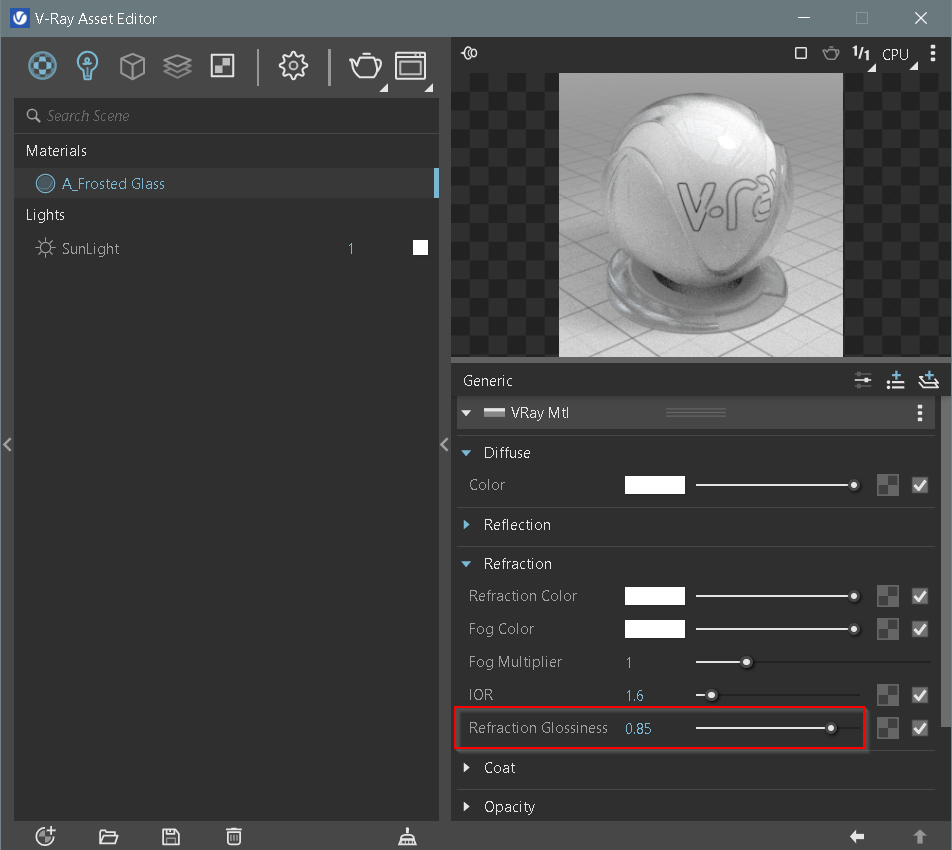Select the A_Frosted Glass material

coord(225,183)
